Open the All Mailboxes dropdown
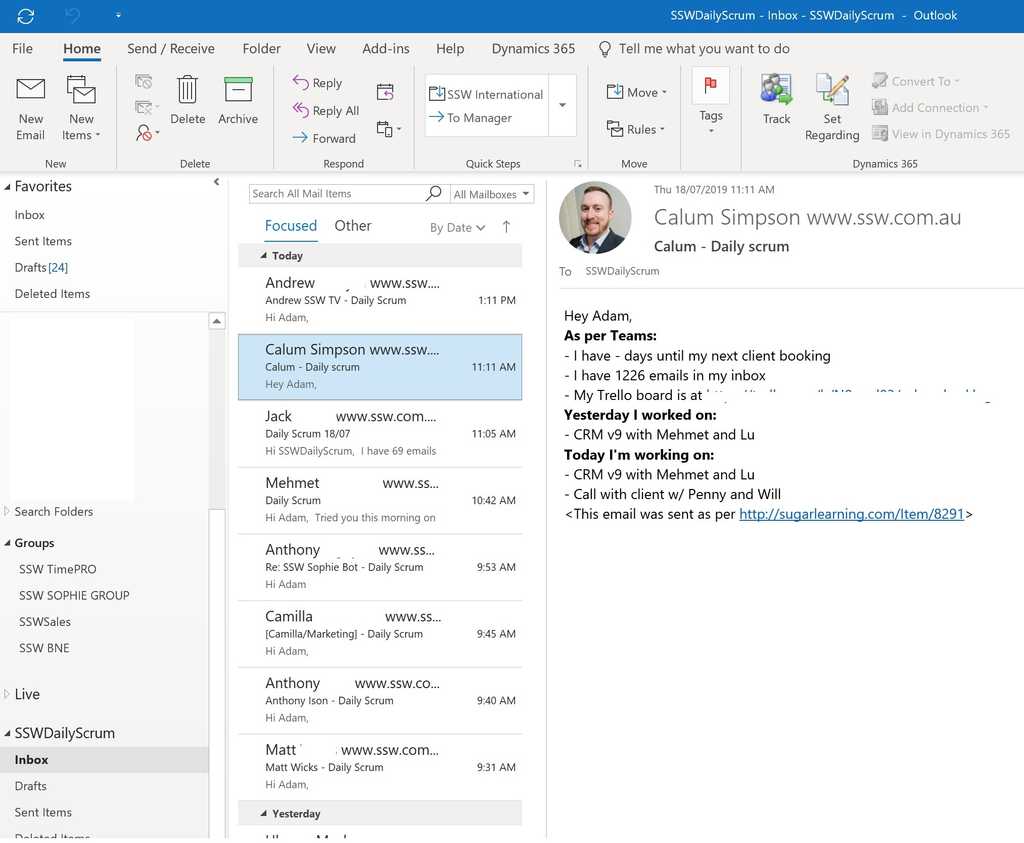 click(489, 193)
